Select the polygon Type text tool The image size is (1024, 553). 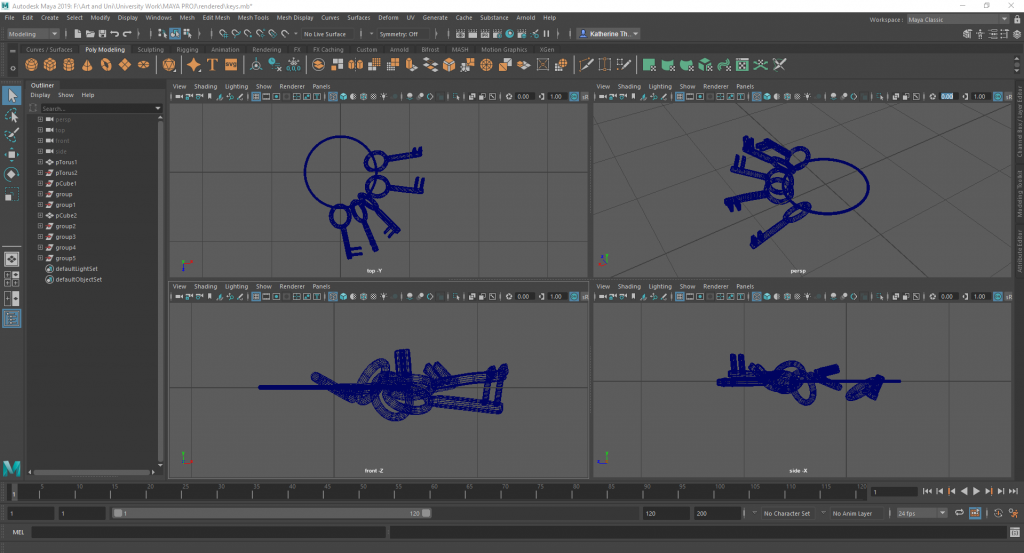point(212,65)
